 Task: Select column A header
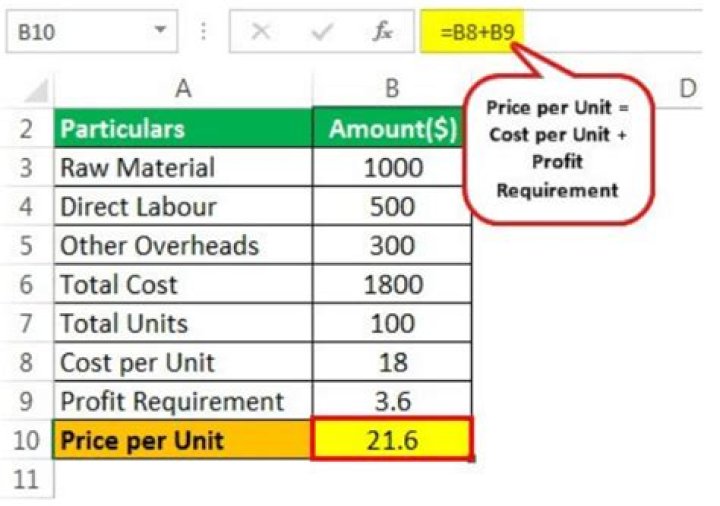[x=183, y=90]
